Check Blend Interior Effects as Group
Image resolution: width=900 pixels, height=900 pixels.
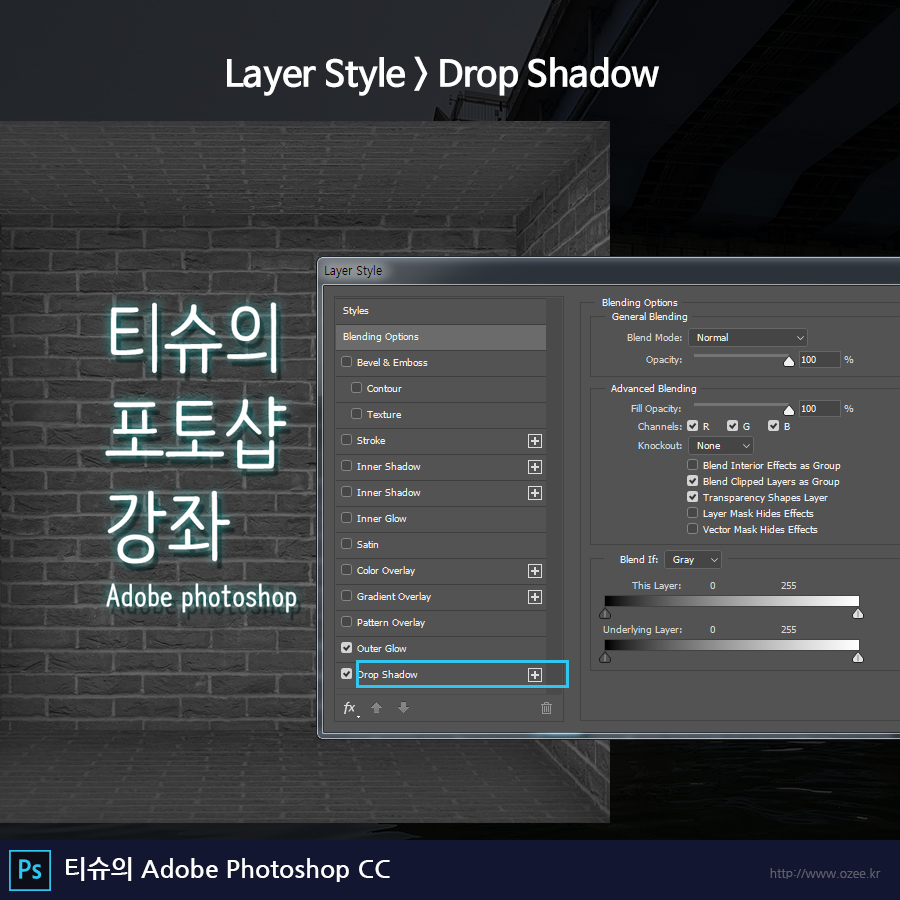pyautogui.click(x=693, y=466)
